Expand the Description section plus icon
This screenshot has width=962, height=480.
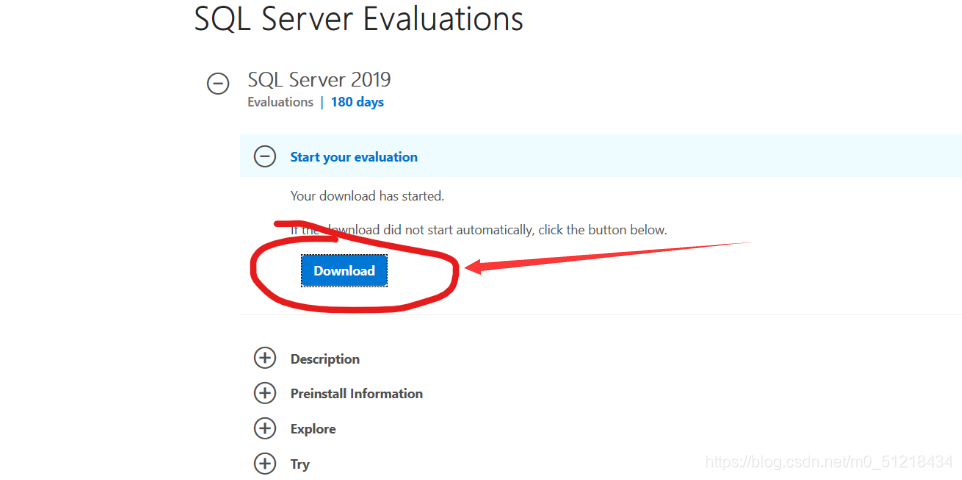click(265, 358)
